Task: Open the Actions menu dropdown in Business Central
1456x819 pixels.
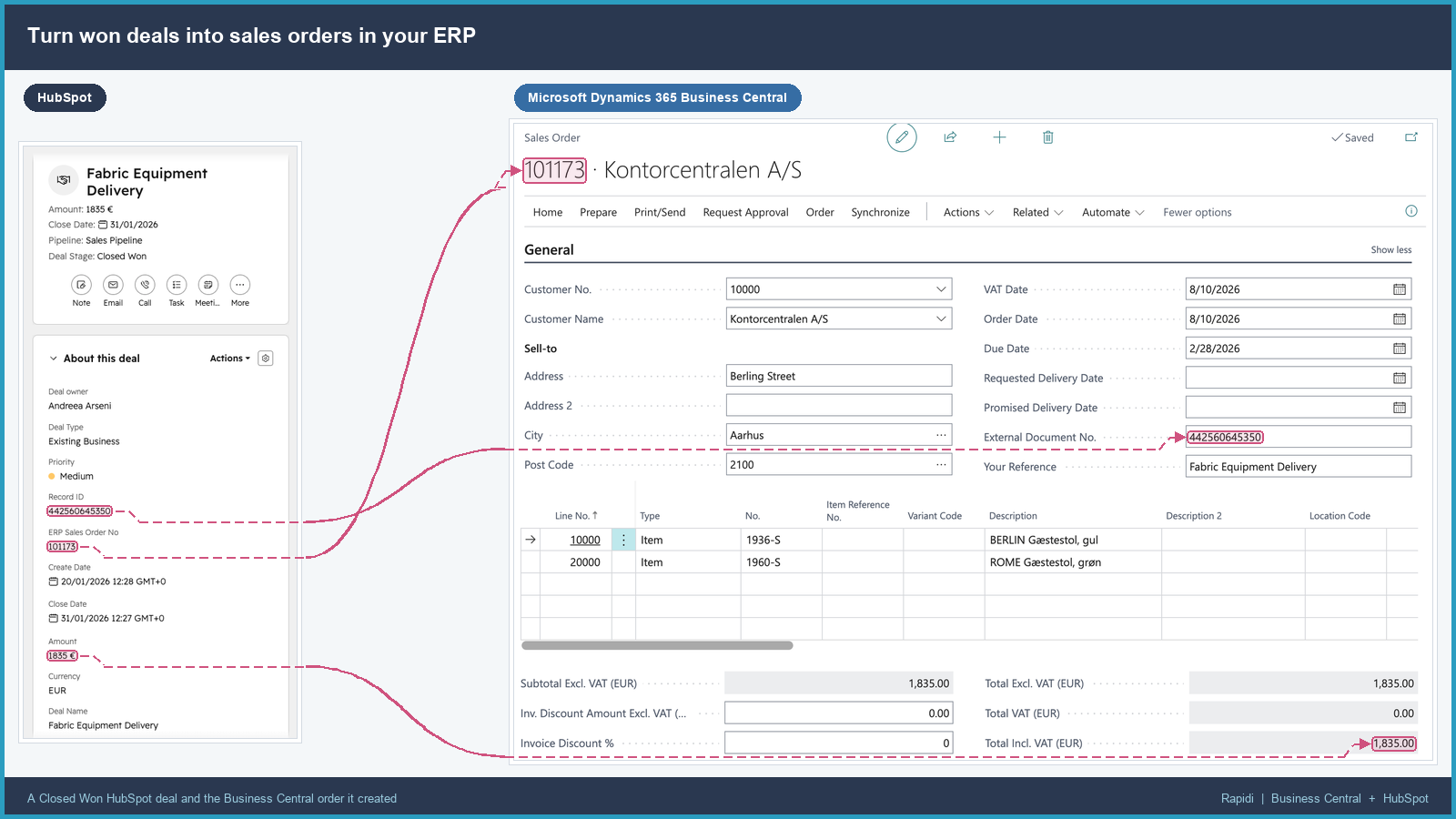Action: click(x=968, y=212)
